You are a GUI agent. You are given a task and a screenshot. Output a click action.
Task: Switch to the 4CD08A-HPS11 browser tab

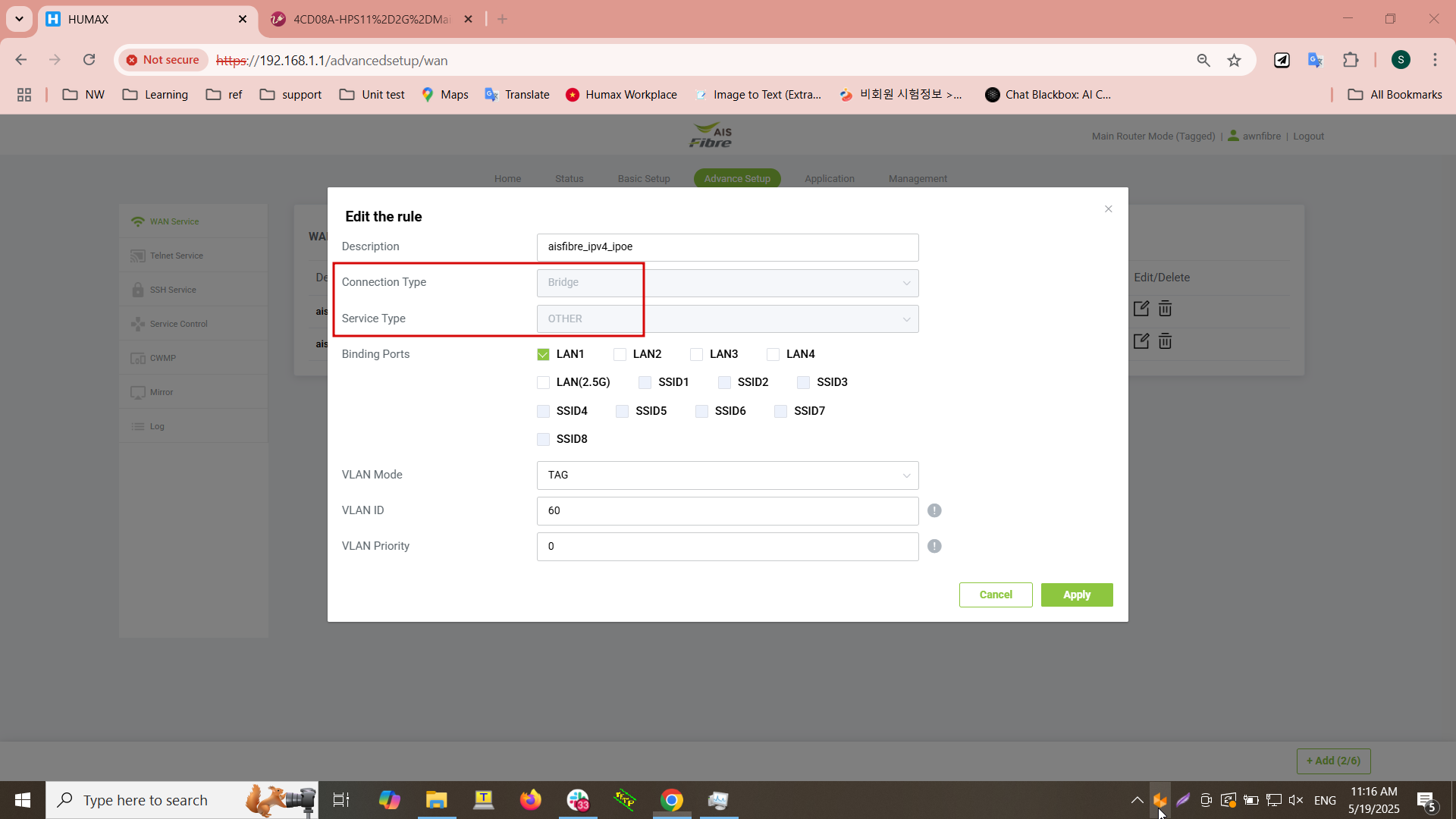(372, 19)
